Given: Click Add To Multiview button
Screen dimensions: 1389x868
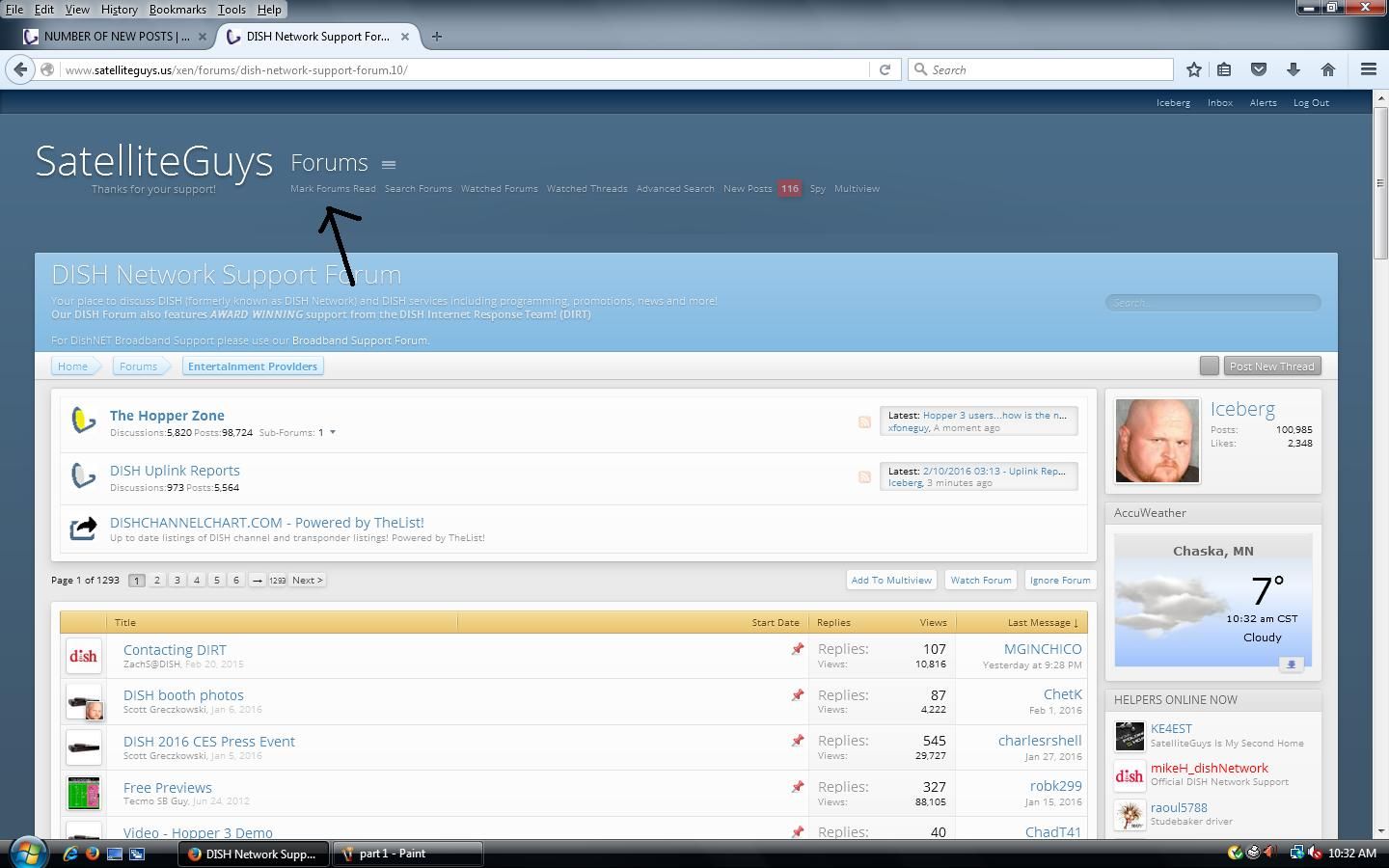Looking at the screenshot, I should pos(891,580).
